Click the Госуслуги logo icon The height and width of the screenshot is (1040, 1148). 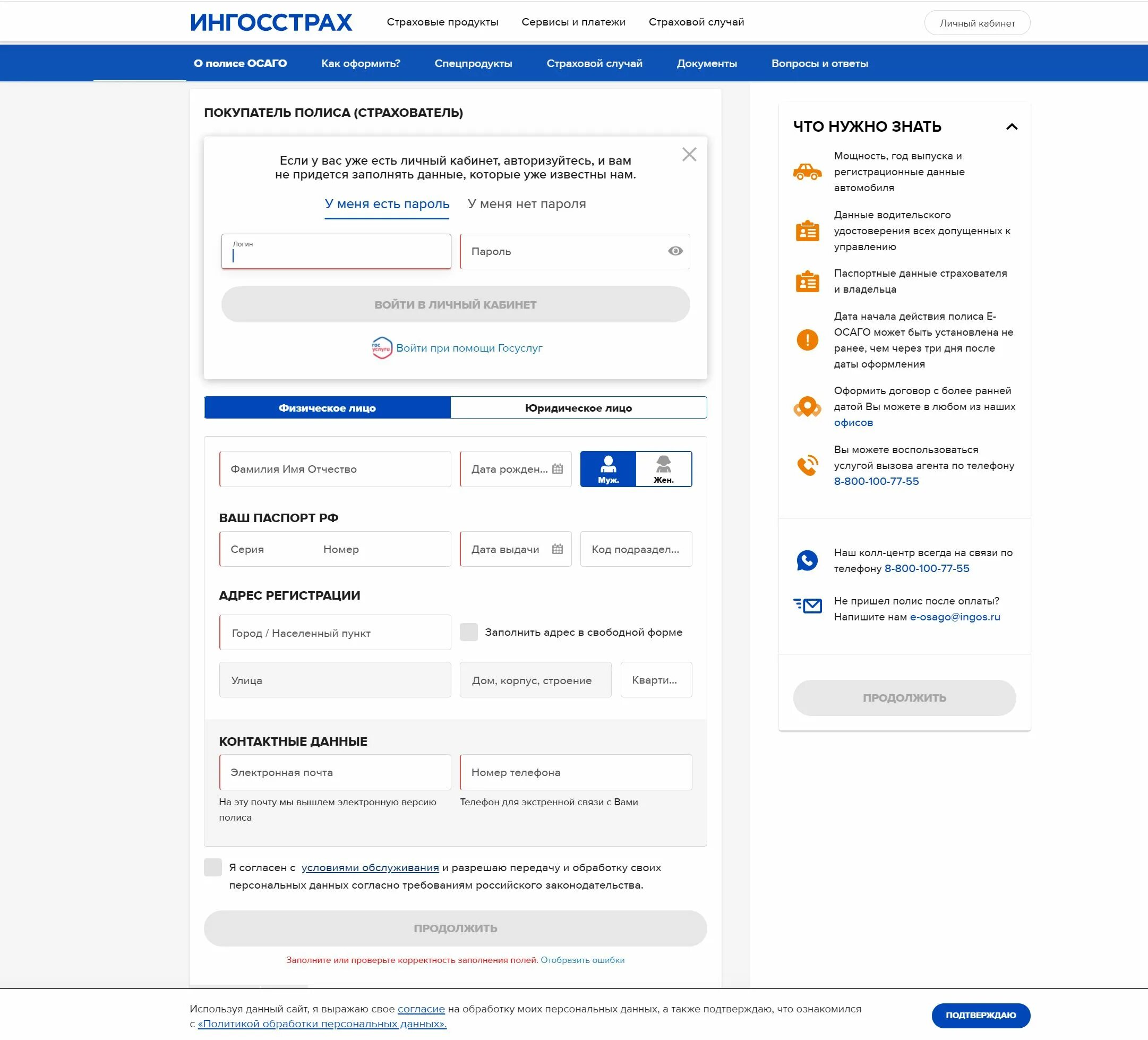[x=382, y=347]
